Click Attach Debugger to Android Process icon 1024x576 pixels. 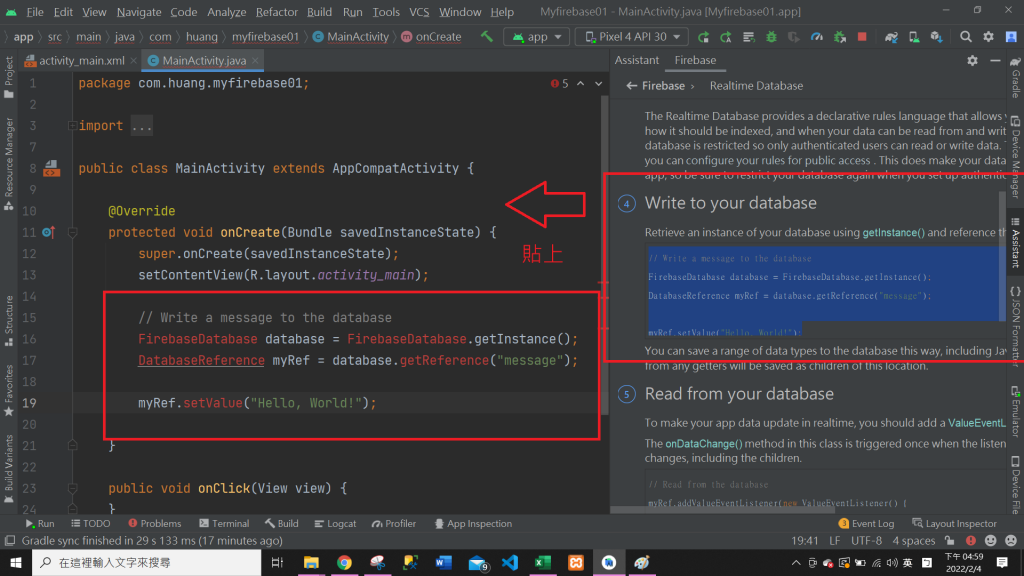click(x=840, y=37)
